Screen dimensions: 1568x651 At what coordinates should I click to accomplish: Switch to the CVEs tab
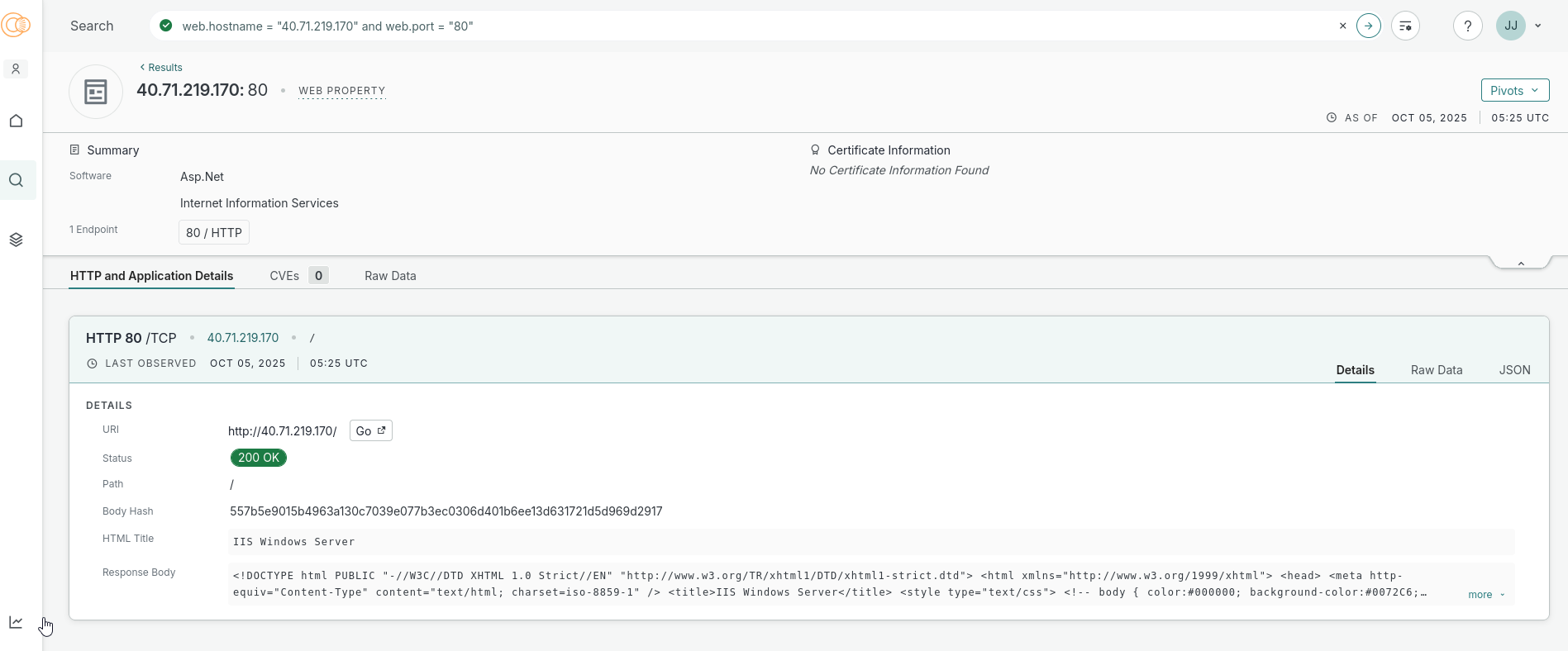[298, 276]
